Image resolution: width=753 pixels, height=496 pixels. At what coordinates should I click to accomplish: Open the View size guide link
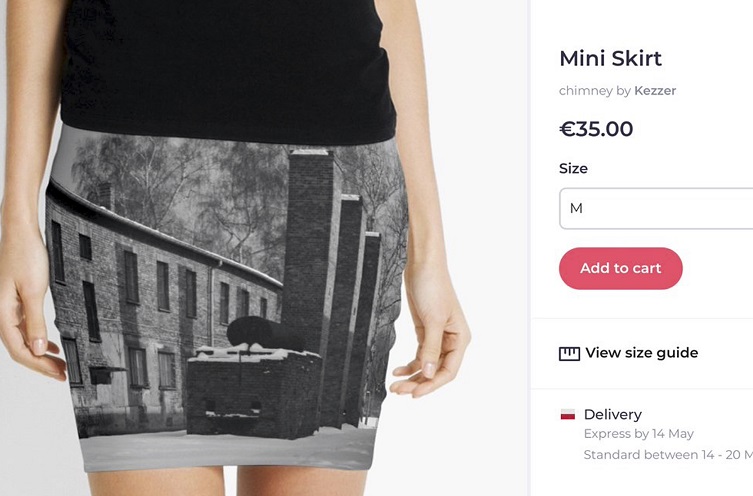pyautogui.click(x=642, y=353)
